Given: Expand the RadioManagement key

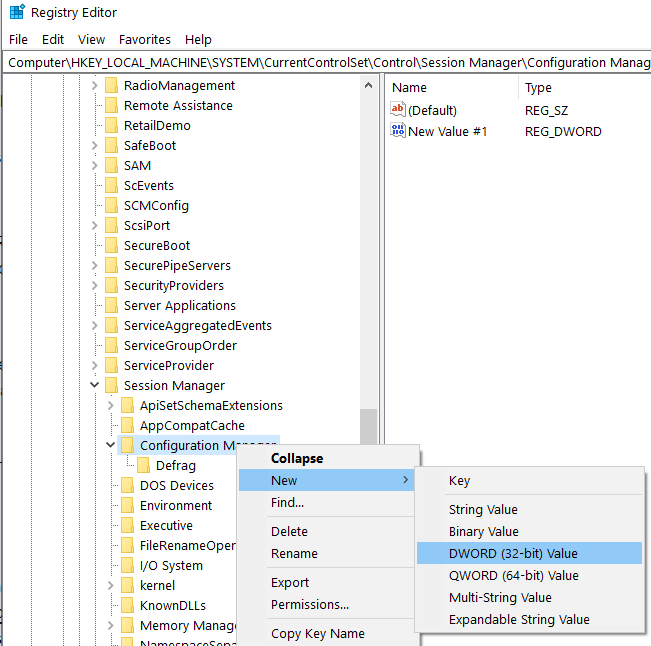Looking at the screenshot, I should [95, 86].
